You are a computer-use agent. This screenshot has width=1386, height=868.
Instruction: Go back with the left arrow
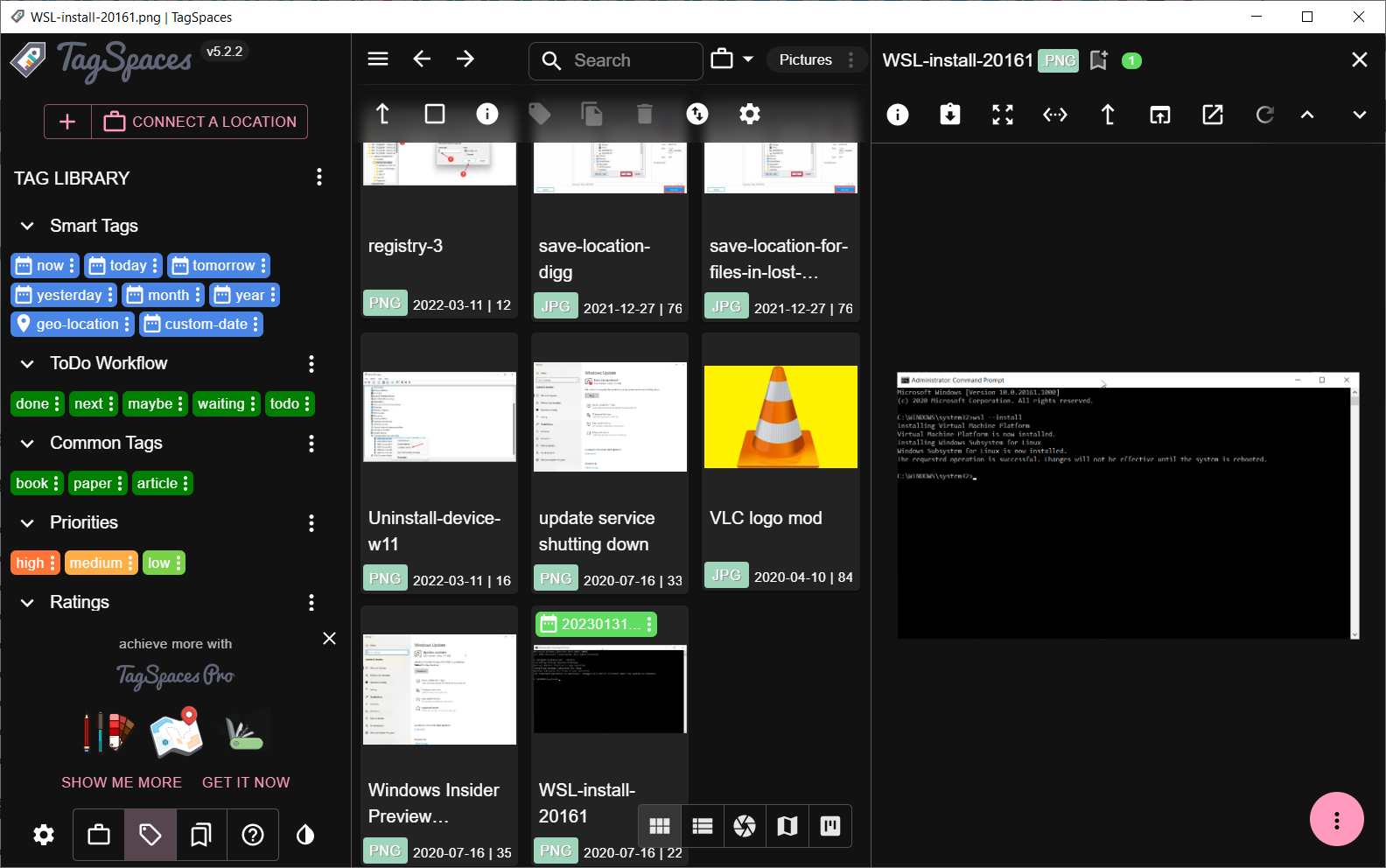(x=422, y=59)
